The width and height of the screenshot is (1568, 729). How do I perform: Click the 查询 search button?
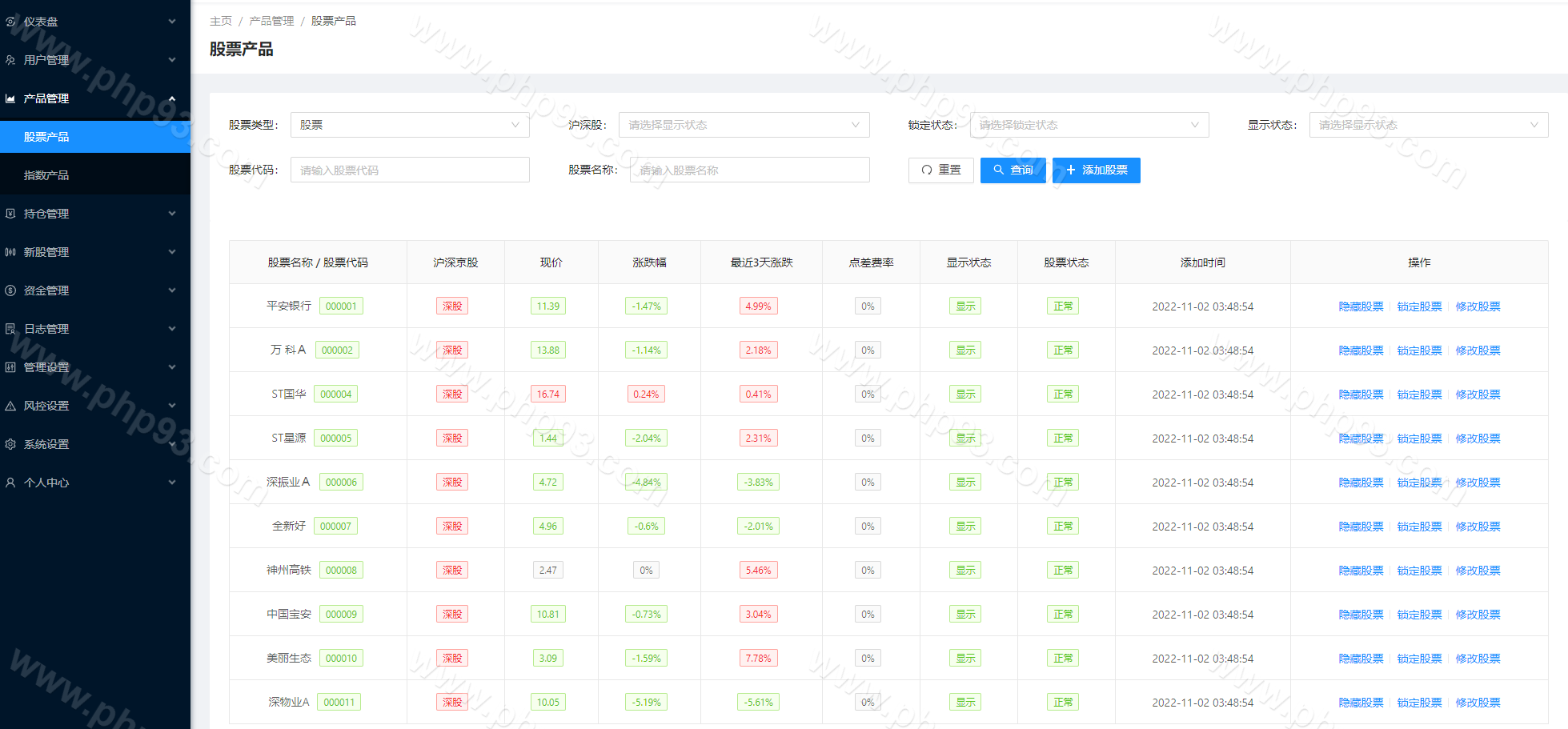[1013, 170]
